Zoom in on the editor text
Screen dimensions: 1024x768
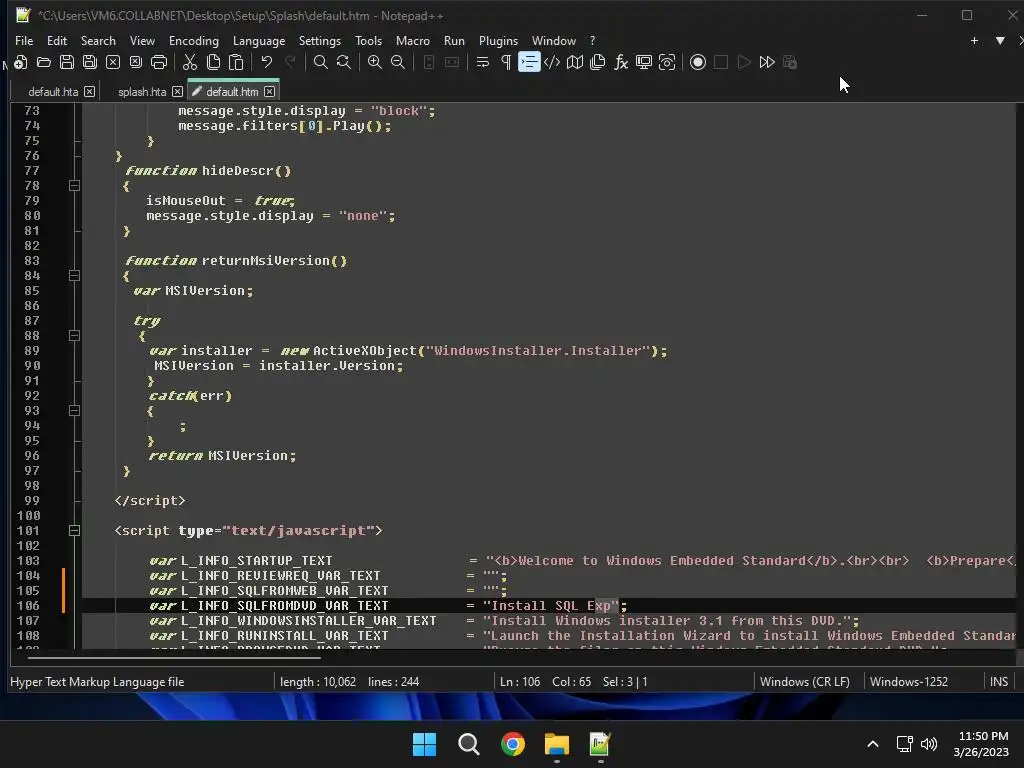[x=374, y=62]
